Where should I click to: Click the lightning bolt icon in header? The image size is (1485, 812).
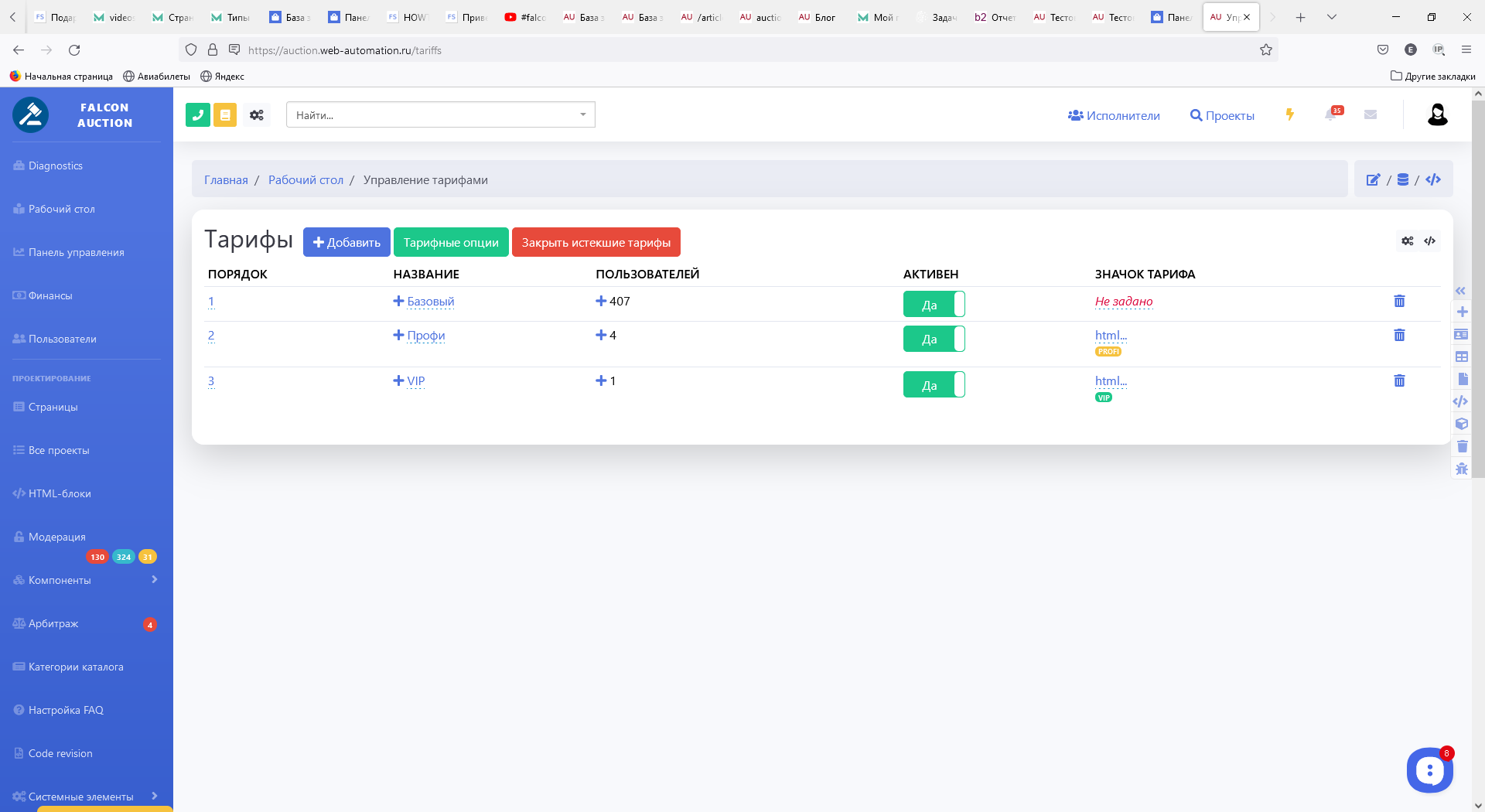coord(1289,114)
